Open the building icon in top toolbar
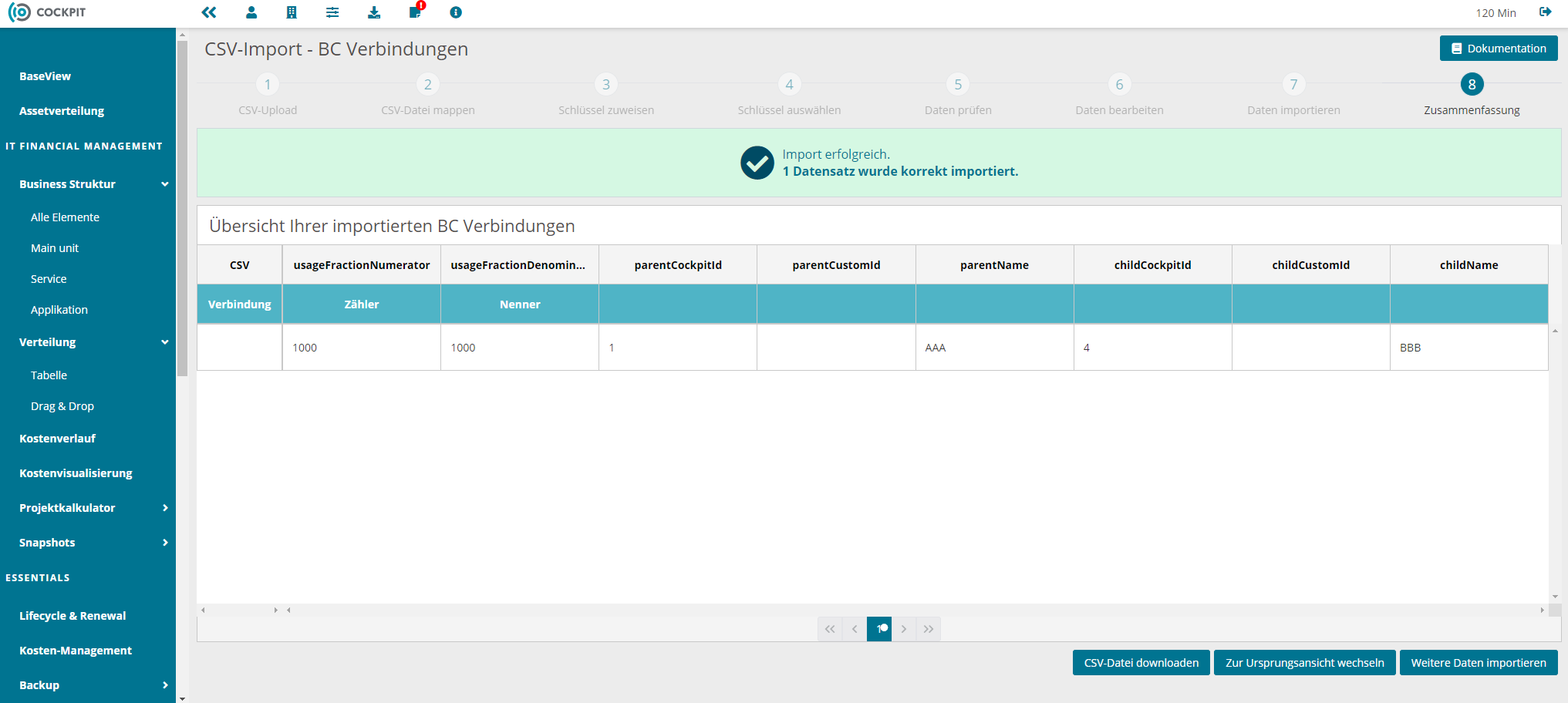This screenshot has height=703, width=1568. 292,12
